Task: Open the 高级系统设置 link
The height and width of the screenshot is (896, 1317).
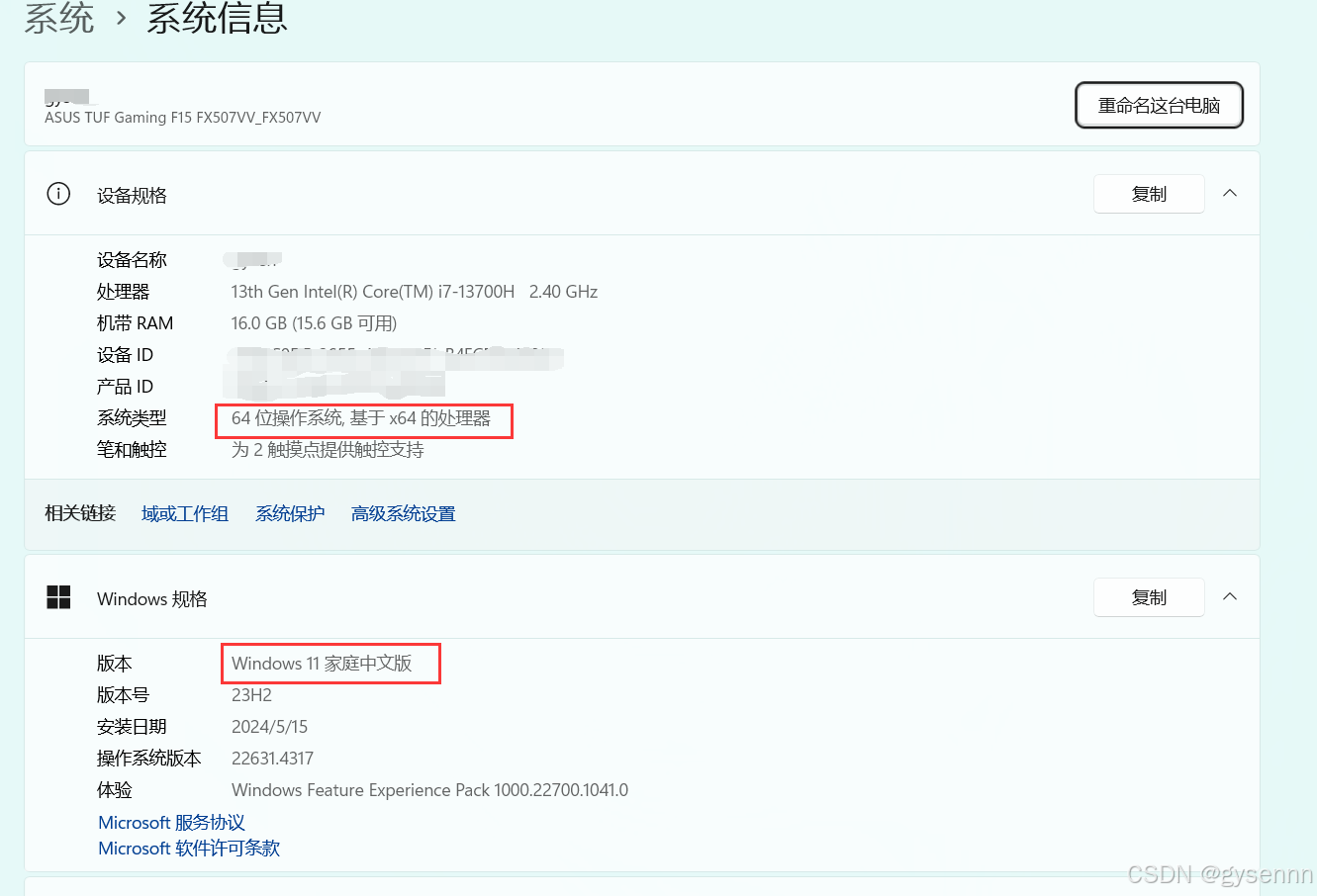Action: tap(403, 513)
